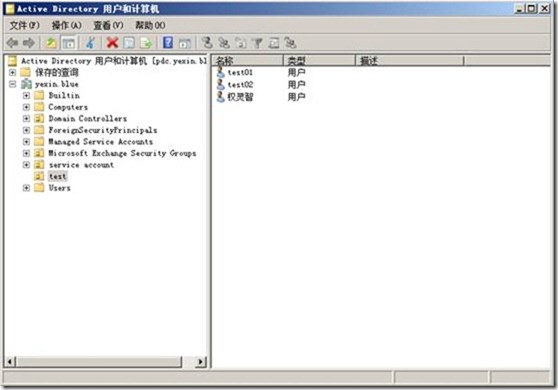Select Managed Service Accounts label
Screen dimensions: 558x390
(x=101, y=142)
